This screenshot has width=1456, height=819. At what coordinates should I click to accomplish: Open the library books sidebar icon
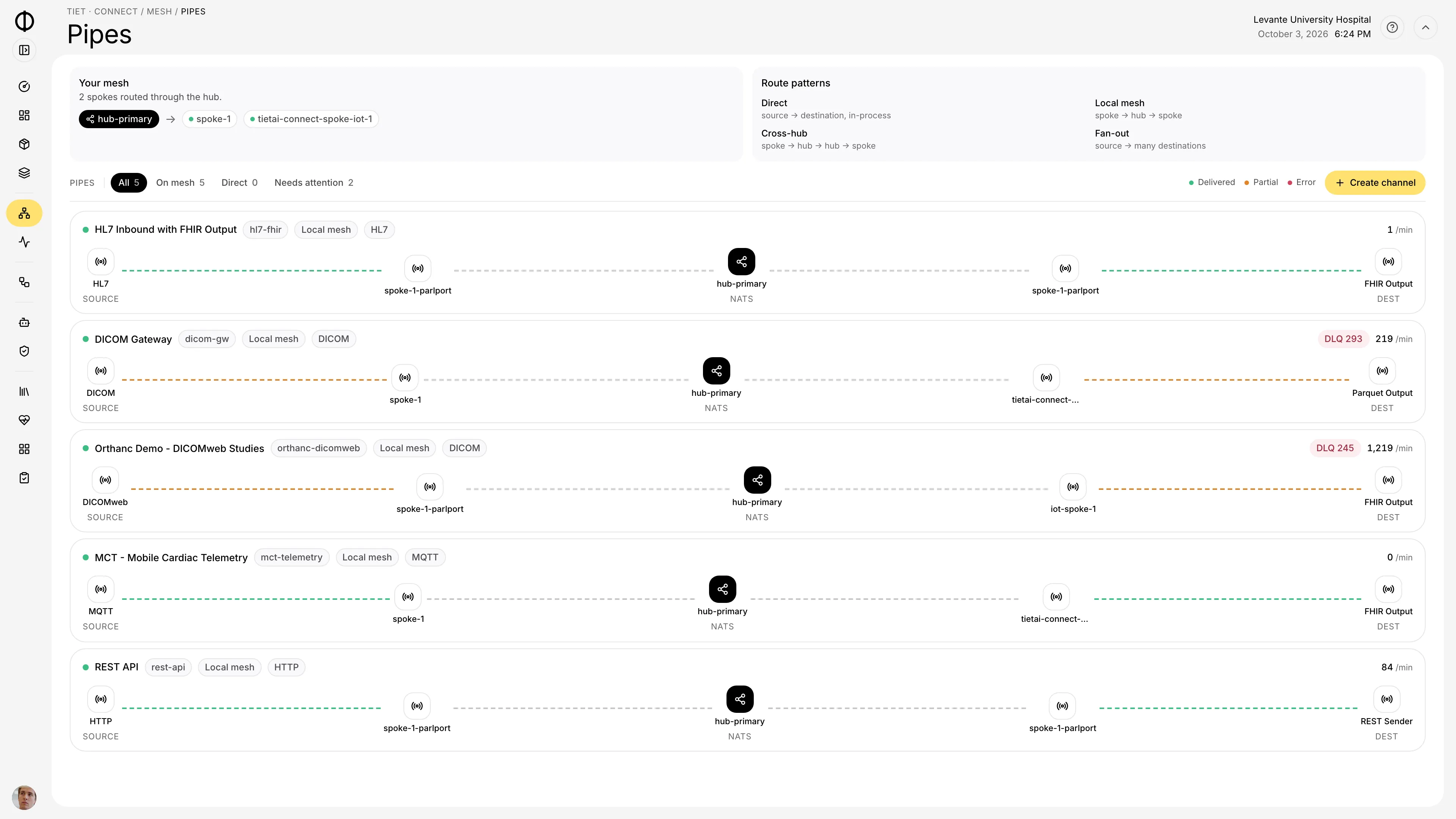pos(24,392)
